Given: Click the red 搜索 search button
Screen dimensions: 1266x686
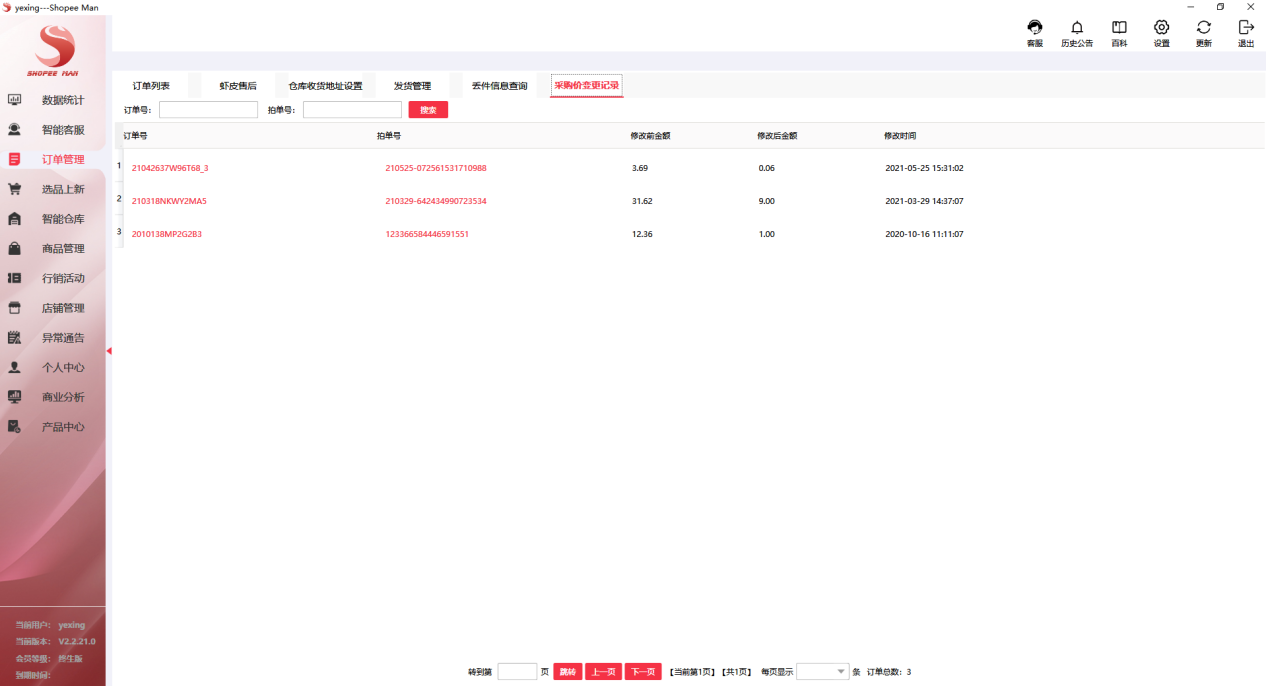Looking at the screenshot, I should coord(428,110).
